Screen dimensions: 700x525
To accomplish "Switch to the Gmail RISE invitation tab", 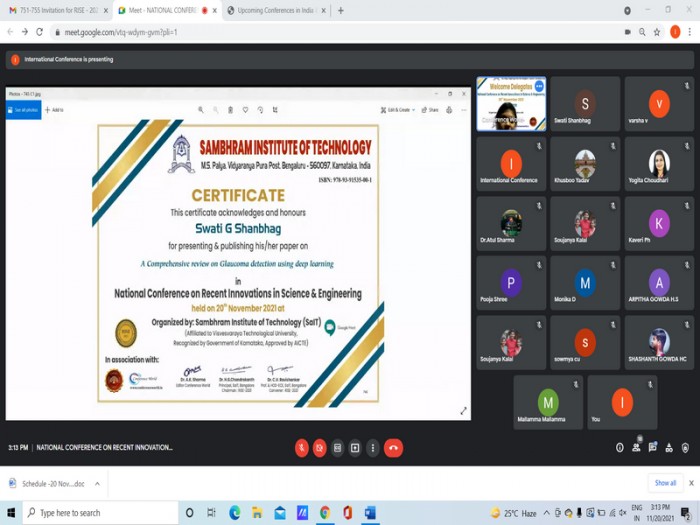I will [x=58, y=10].
